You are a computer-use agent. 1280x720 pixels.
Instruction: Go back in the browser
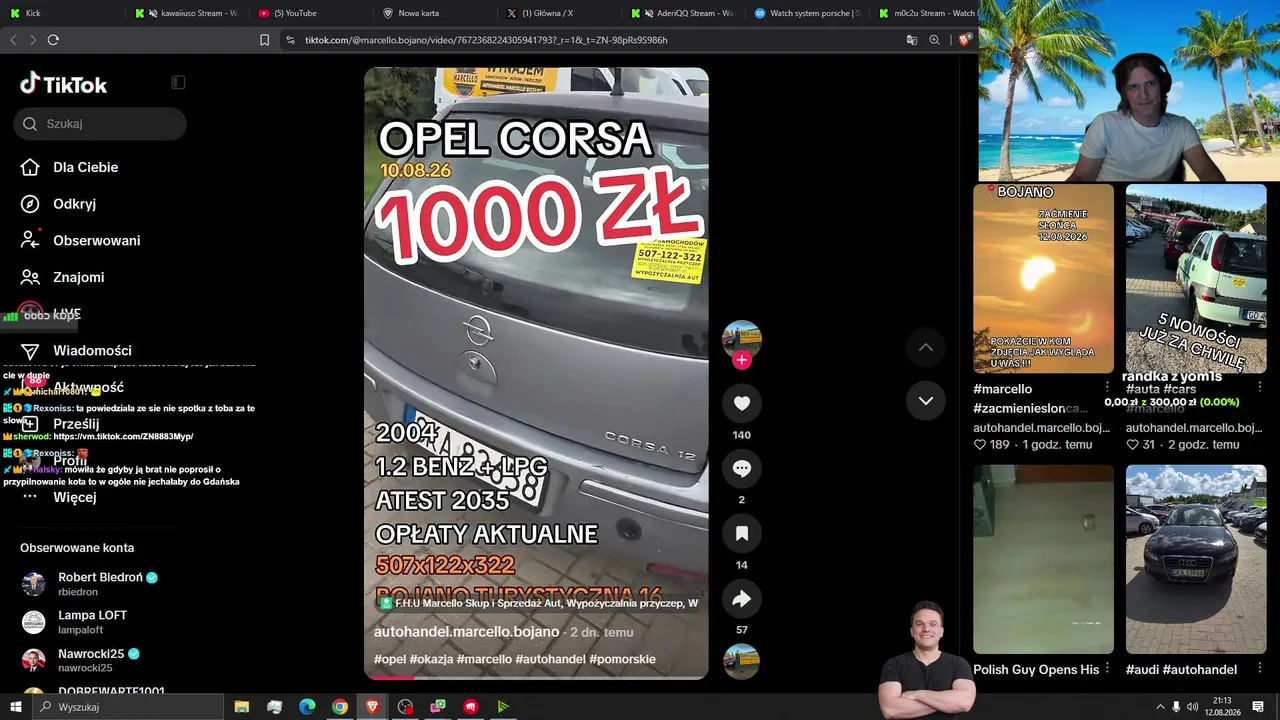(x=13, y=40)
